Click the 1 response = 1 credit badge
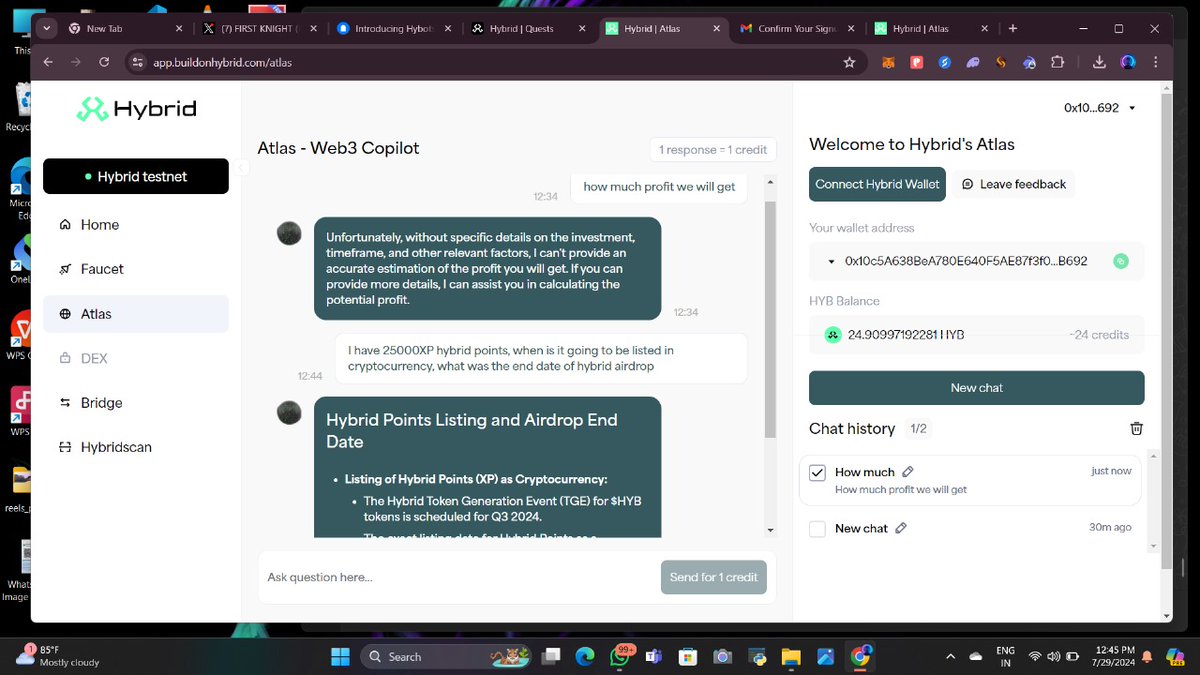 coord(712,150)
